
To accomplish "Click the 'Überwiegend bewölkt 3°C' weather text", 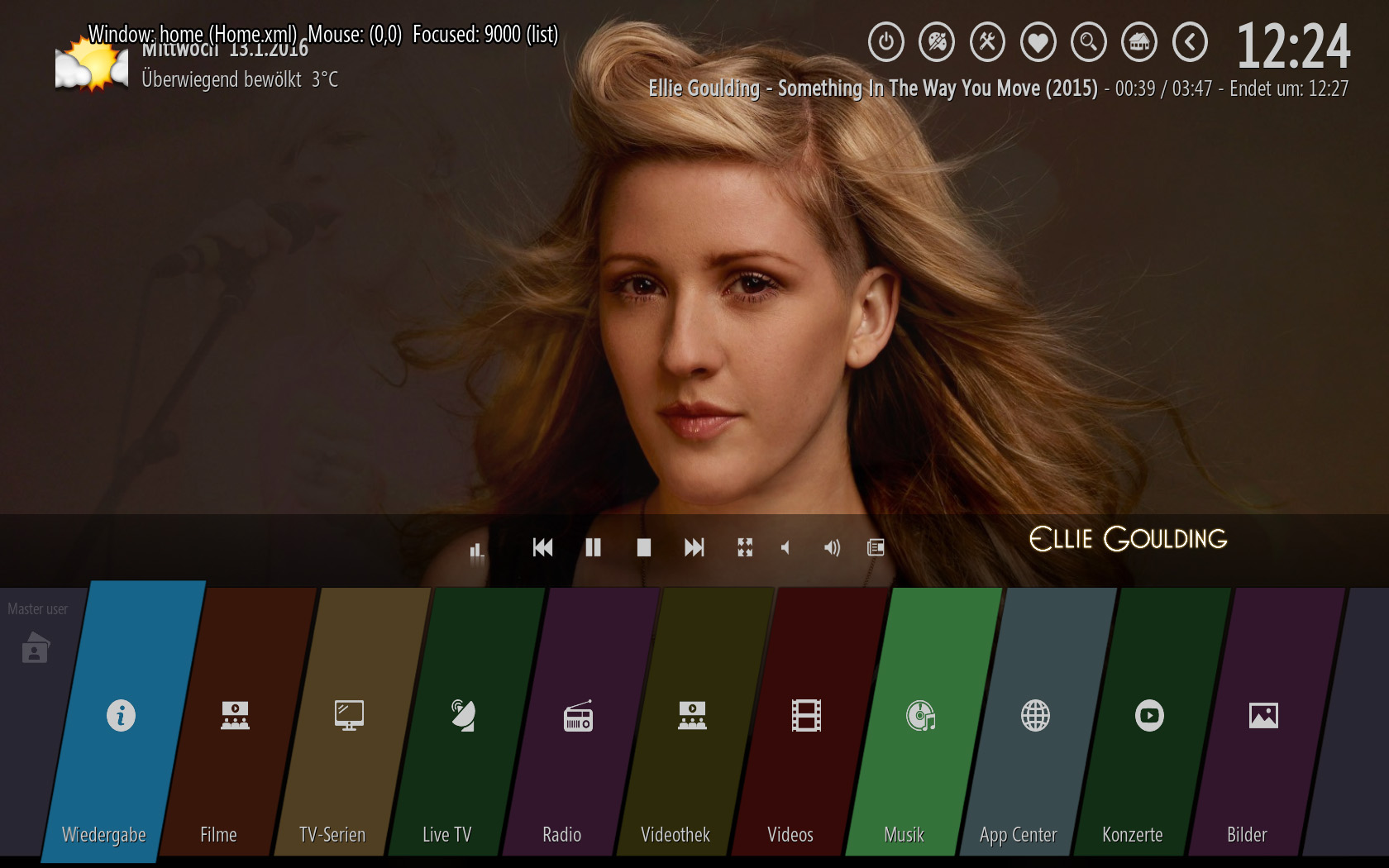I will [240, 79].
